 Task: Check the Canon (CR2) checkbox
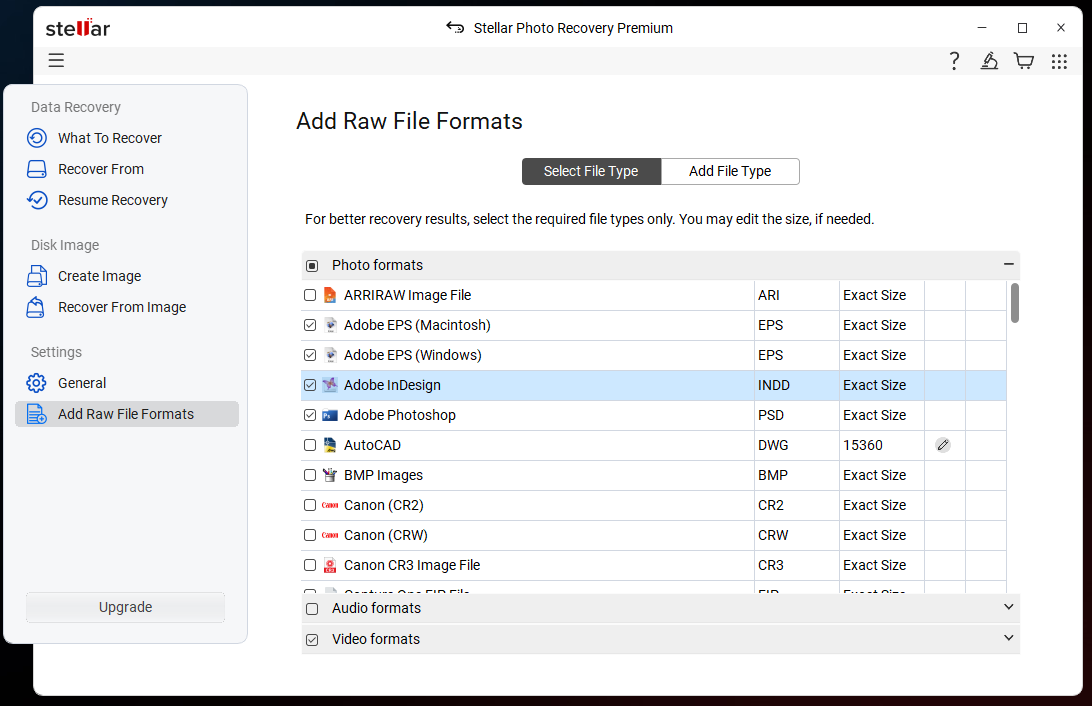point(310,505)
